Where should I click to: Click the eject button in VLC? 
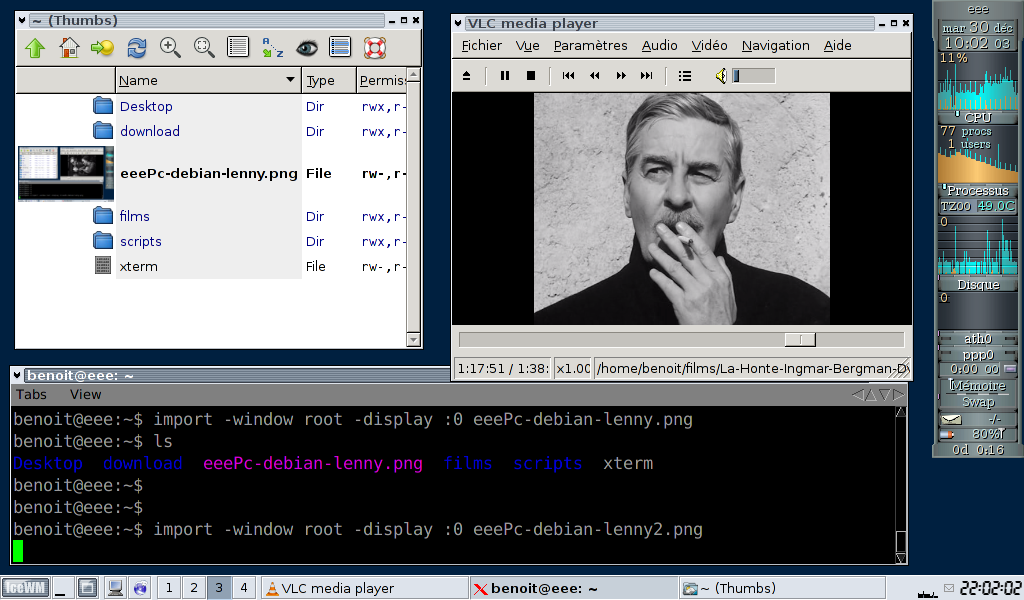click(x=466, y=76)
